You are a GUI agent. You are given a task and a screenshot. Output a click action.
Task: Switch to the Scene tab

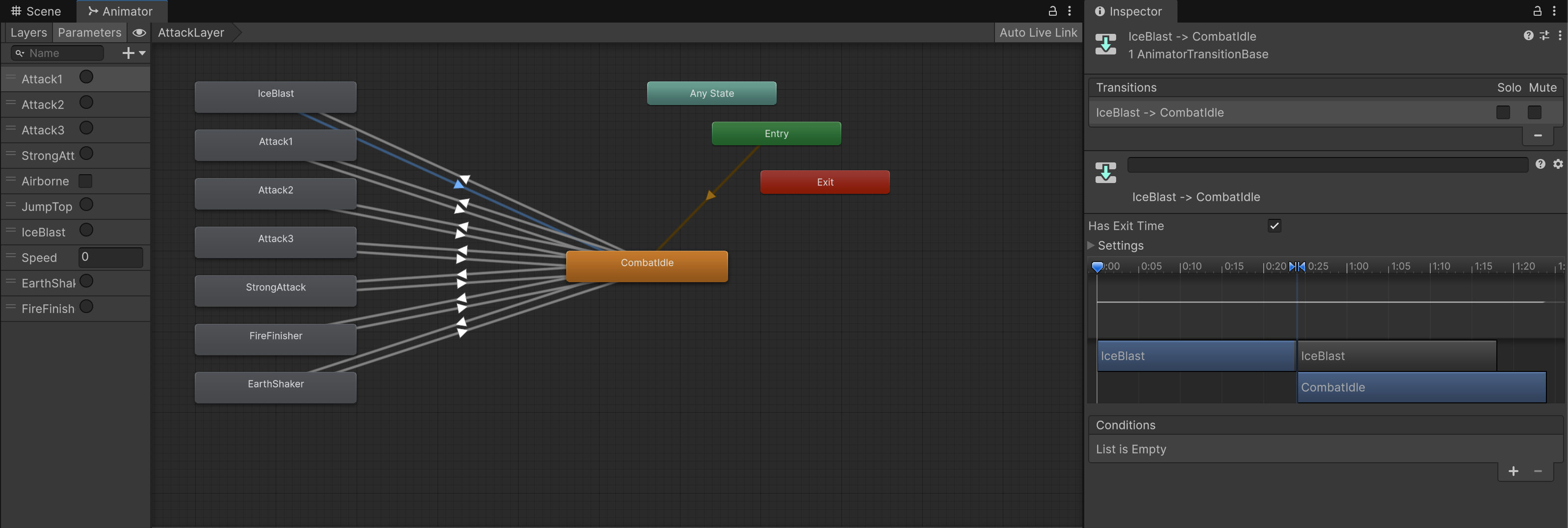(36, 12)
